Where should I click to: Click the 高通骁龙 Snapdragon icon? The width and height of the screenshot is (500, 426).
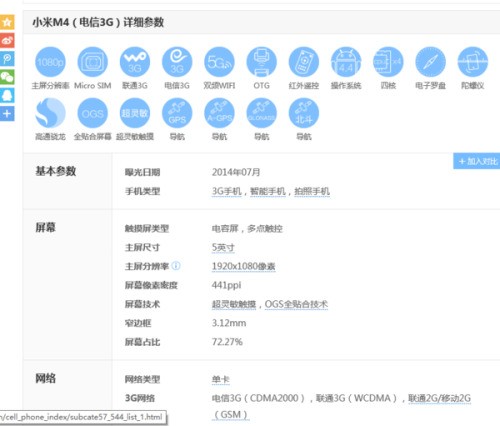[x=50, y=113]
